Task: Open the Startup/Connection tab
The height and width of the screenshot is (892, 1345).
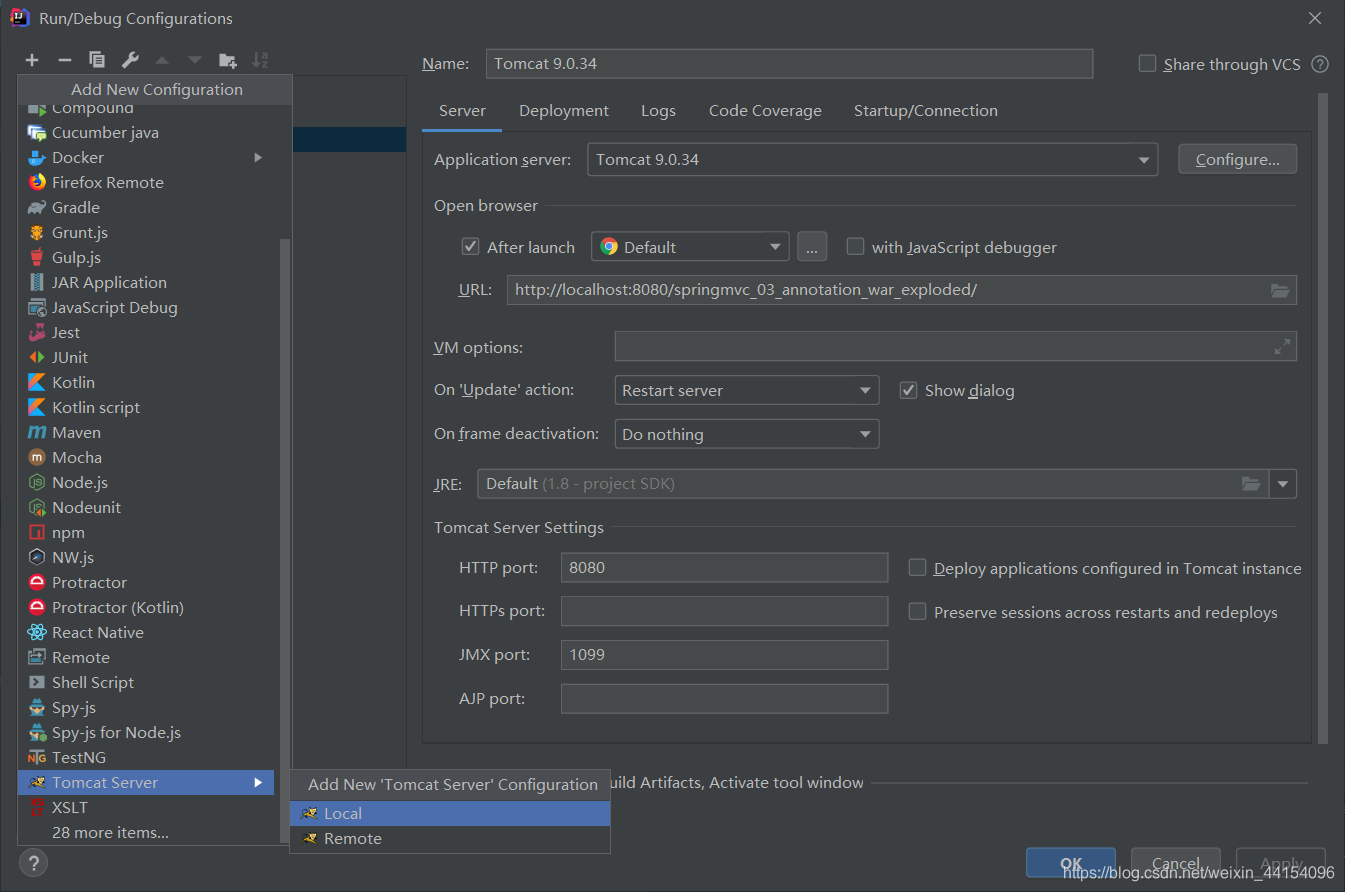Action: 926,111
